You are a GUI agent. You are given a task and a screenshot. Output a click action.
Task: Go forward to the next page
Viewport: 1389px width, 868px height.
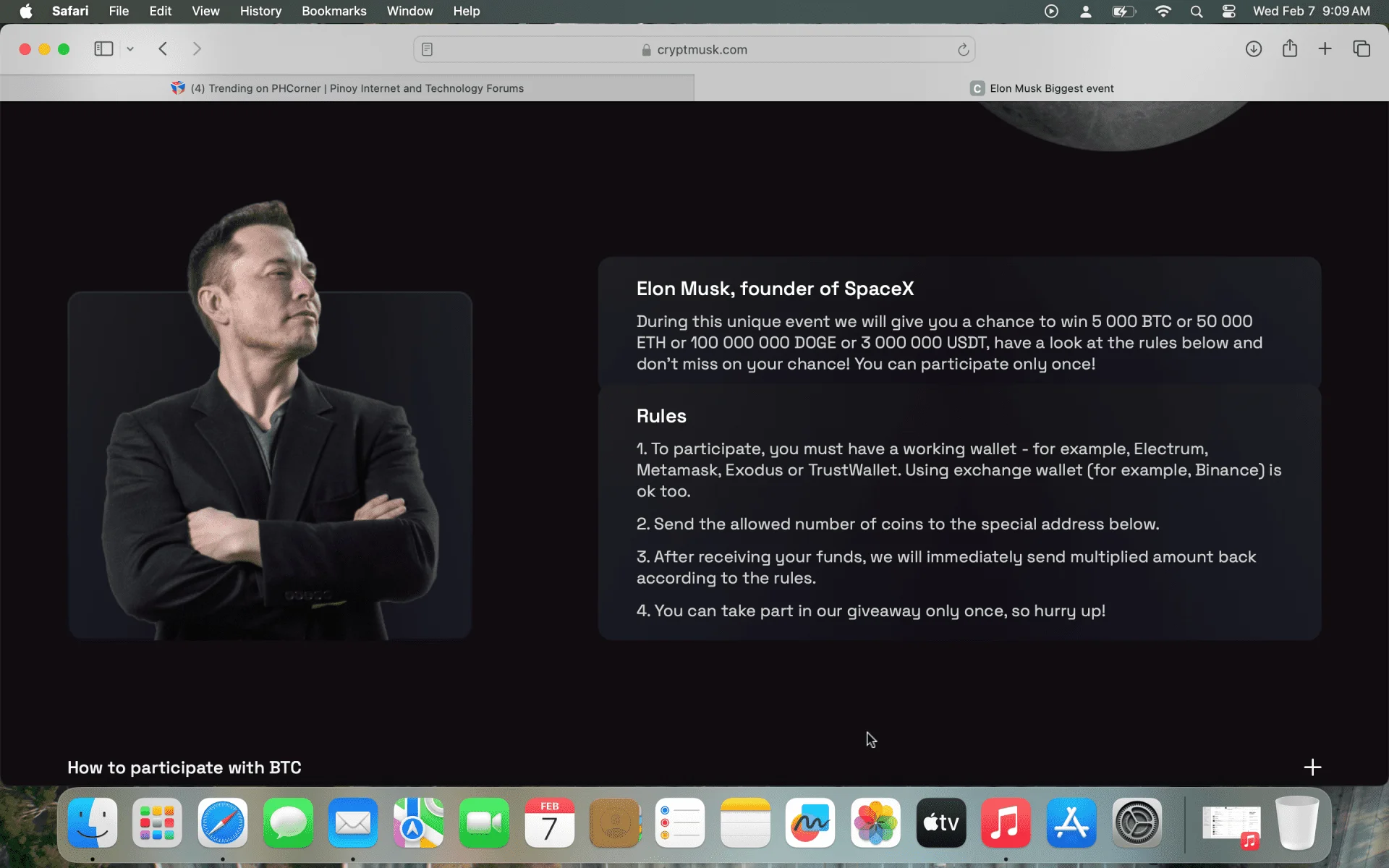pyautogui.click(x=197, y=48)
